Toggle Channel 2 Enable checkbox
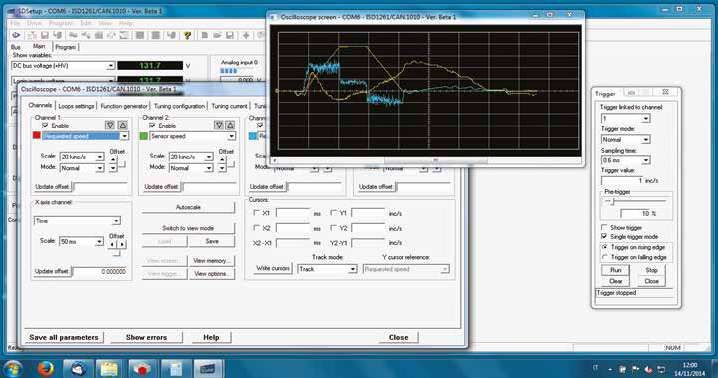Viewport: 718px width, 378px height. (152, 125)
